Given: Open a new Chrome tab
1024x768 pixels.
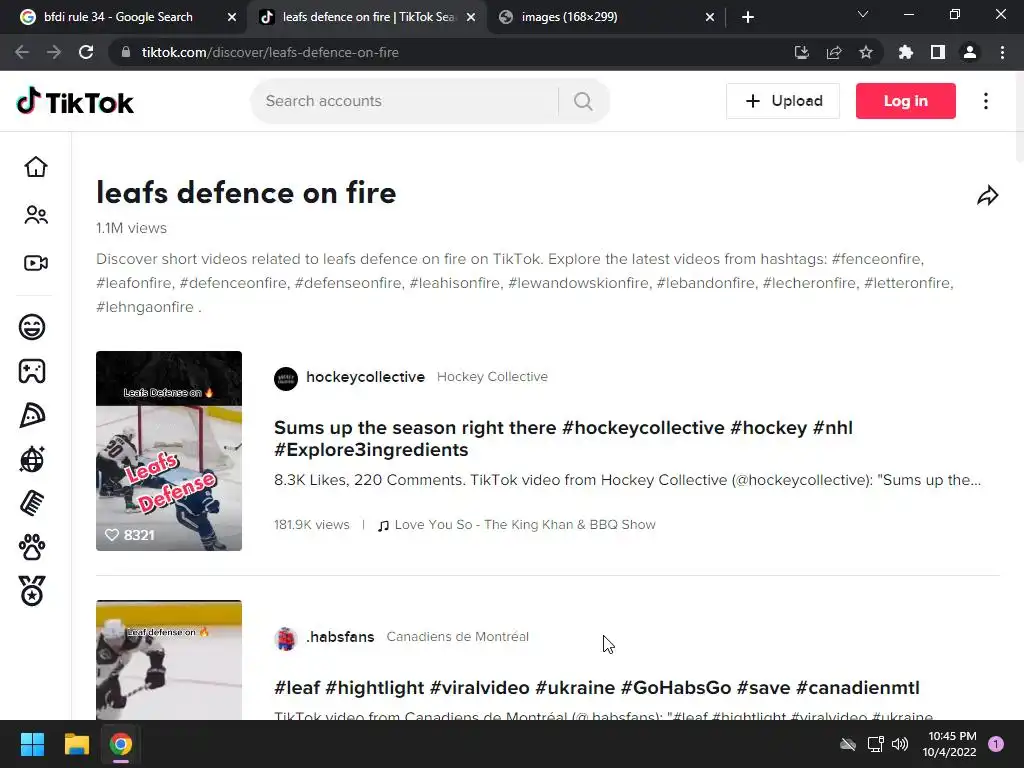Looking at the screenshot, I should (748, 17).
